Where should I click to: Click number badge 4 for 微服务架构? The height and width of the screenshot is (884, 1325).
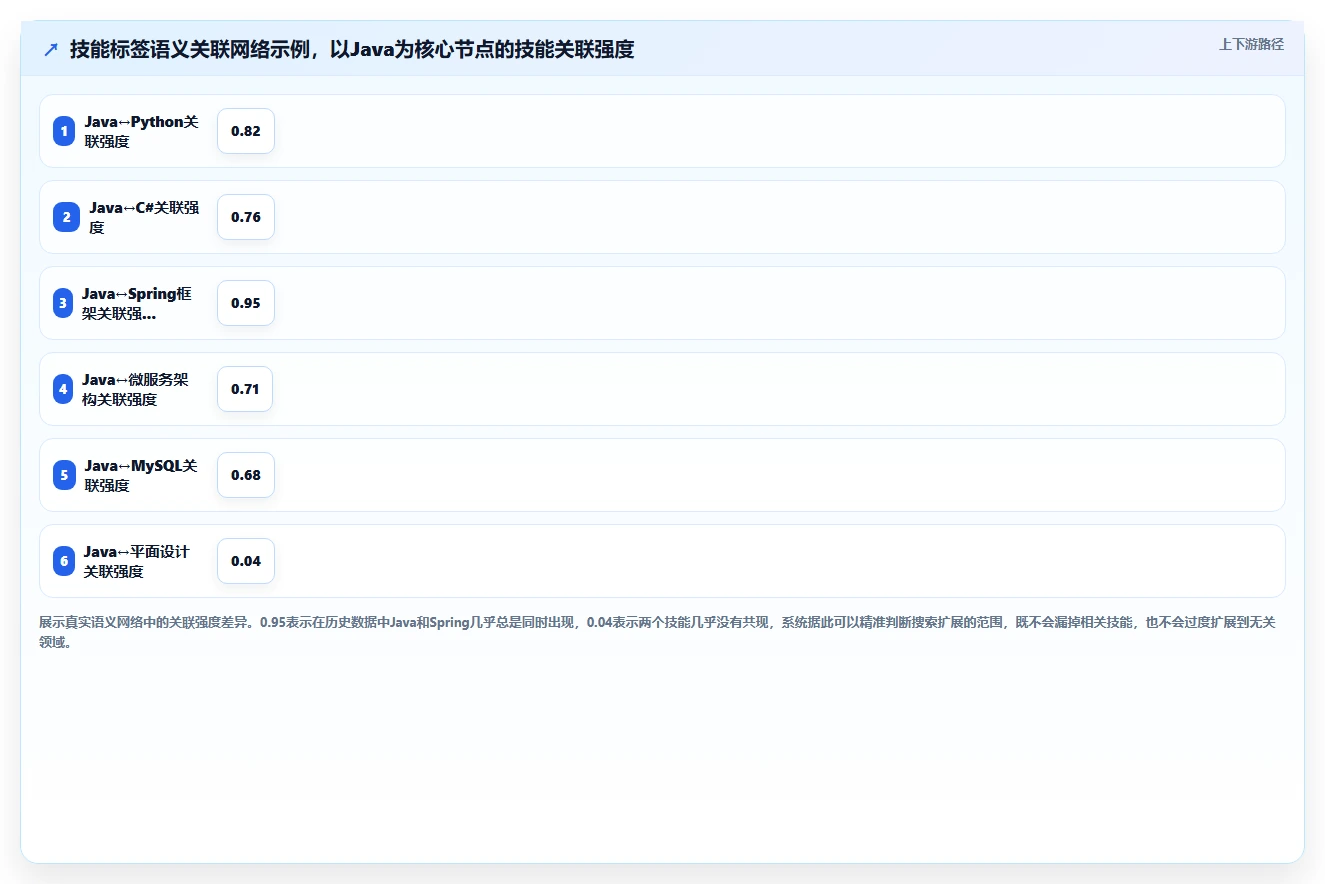click(x=63, y=389)
